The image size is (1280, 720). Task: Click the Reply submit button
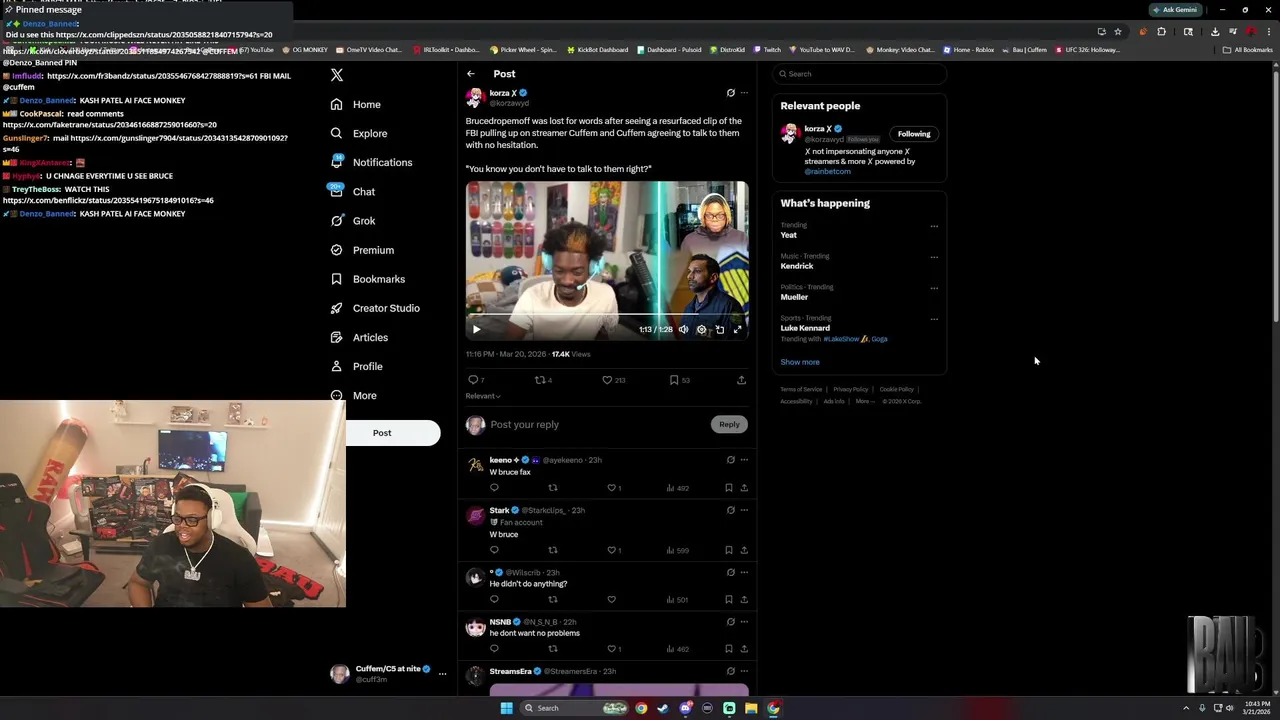click(x=729, y=424)
